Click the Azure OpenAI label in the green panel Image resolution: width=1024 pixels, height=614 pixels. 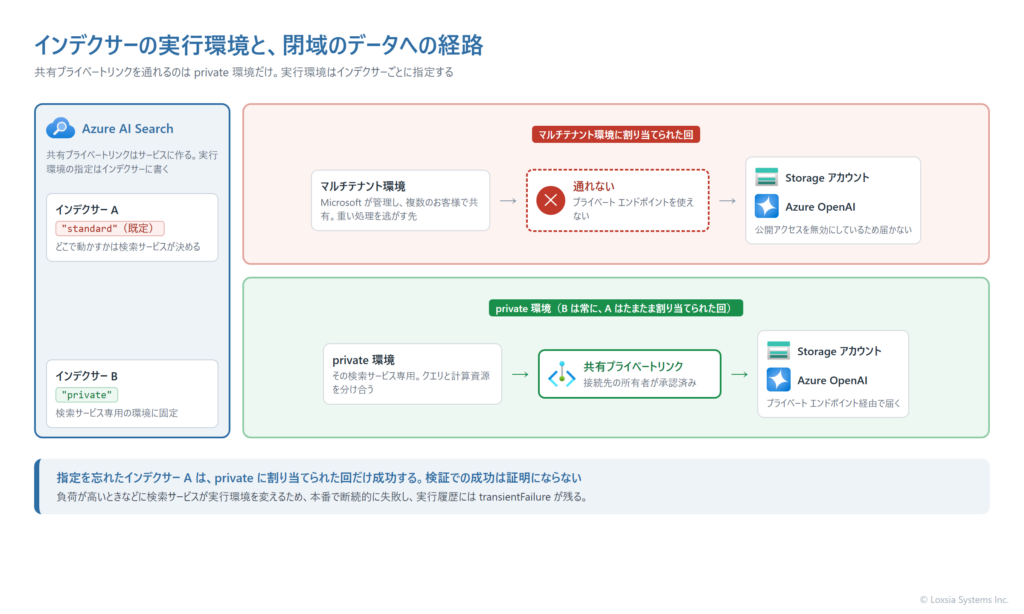[832, 381]
